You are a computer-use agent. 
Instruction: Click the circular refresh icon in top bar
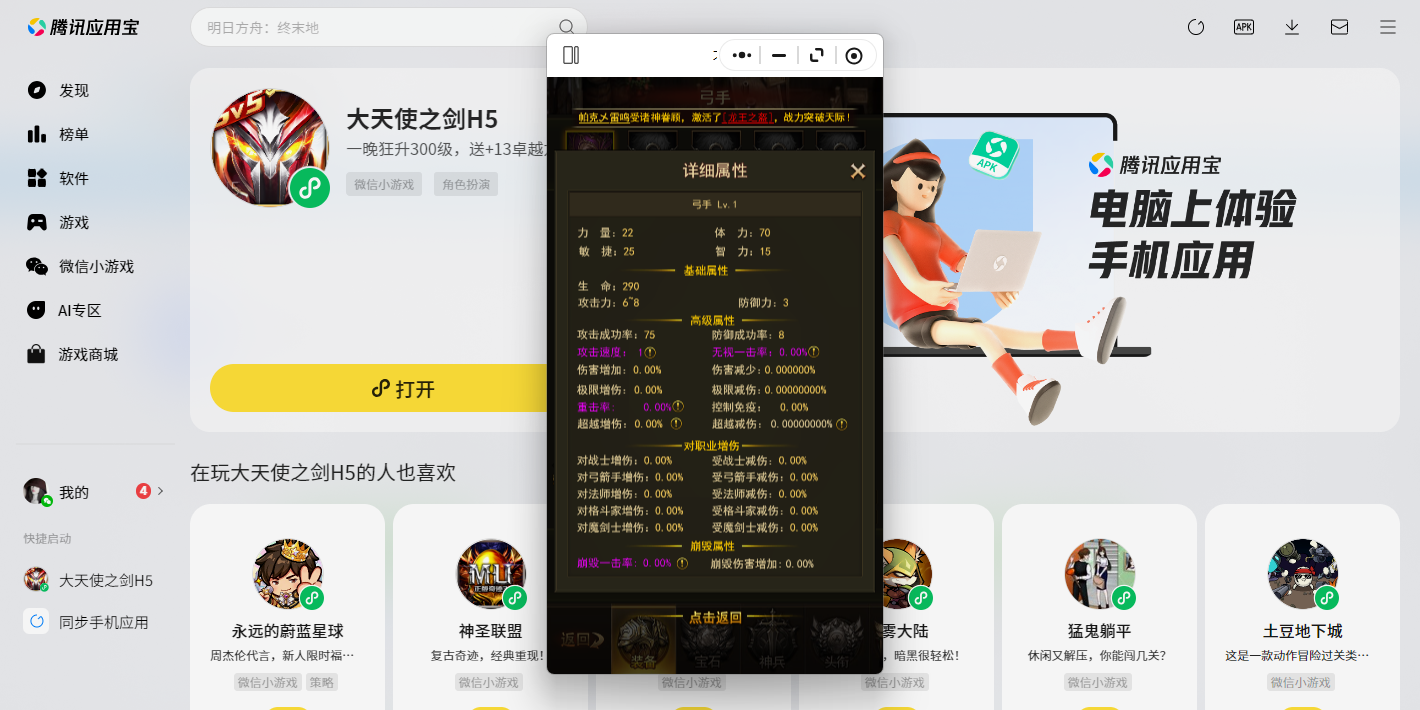(x=1196, y=27)
